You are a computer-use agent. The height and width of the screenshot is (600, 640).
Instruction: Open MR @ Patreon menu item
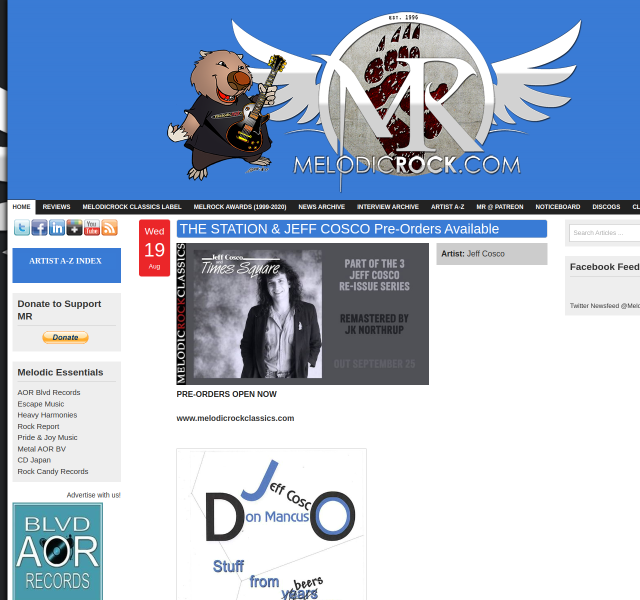click(x=500, y=207)
